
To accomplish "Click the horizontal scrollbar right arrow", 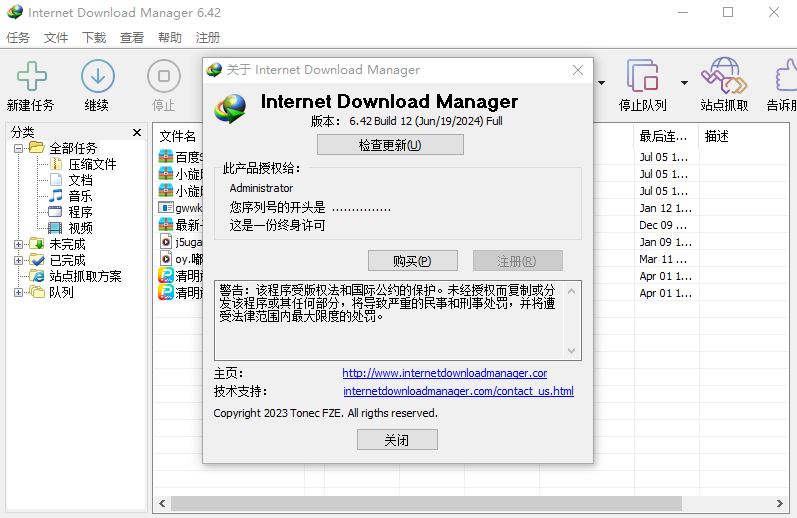I will [780, 504].
